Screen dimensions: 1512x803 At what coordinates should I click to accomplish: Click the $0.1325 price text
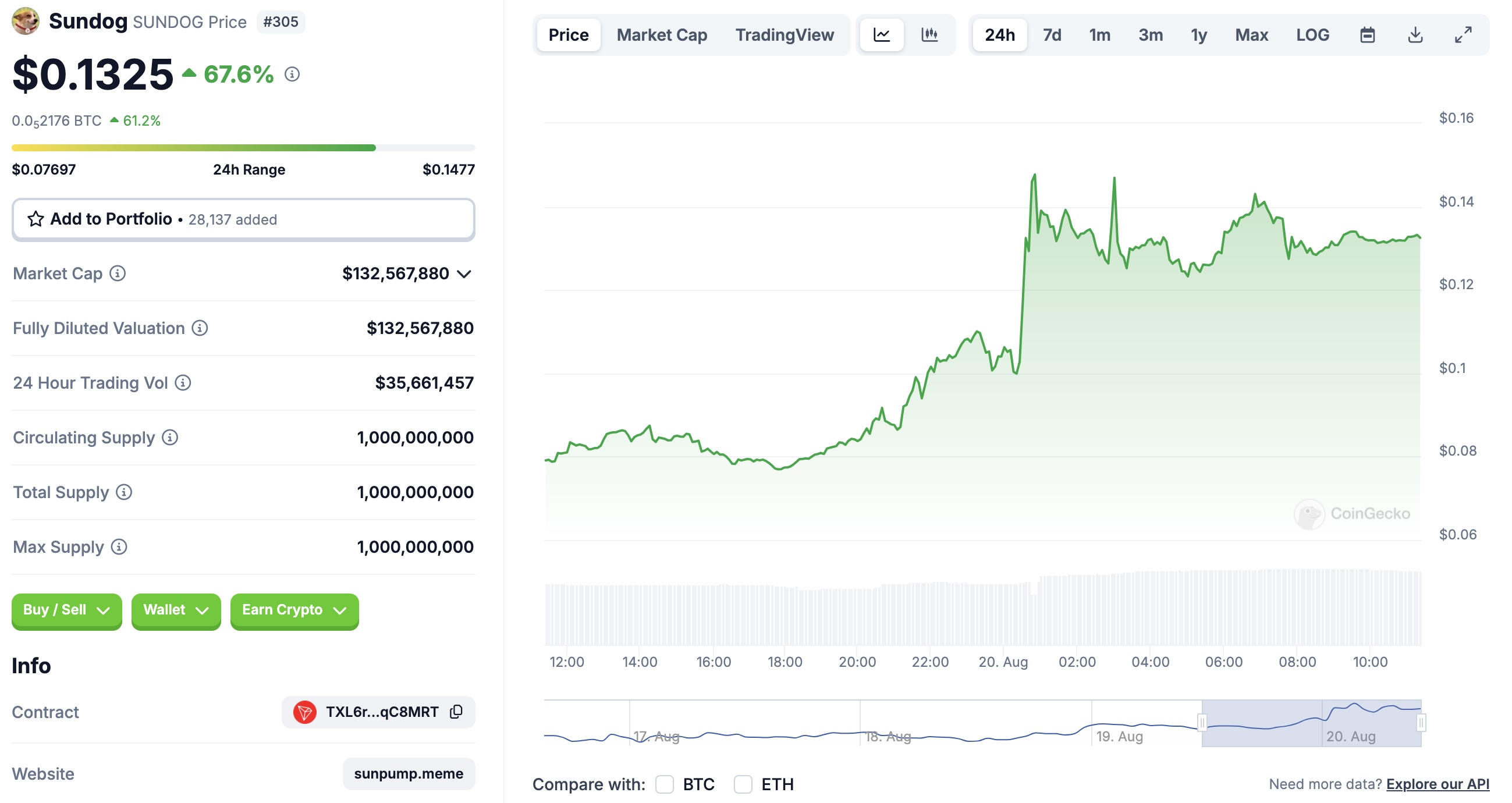coord(93,74)
